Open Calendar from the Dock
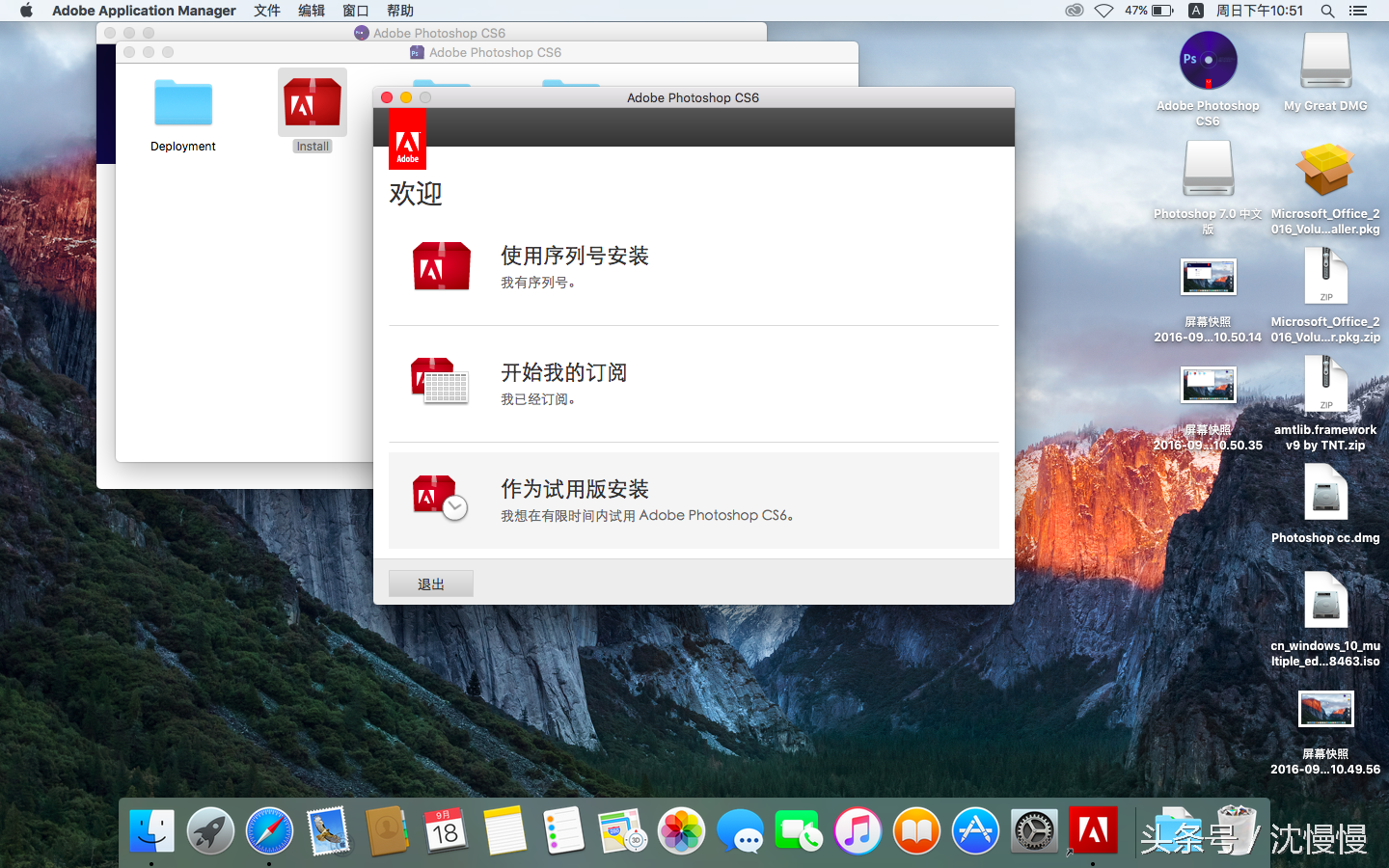 click(446, 830)
